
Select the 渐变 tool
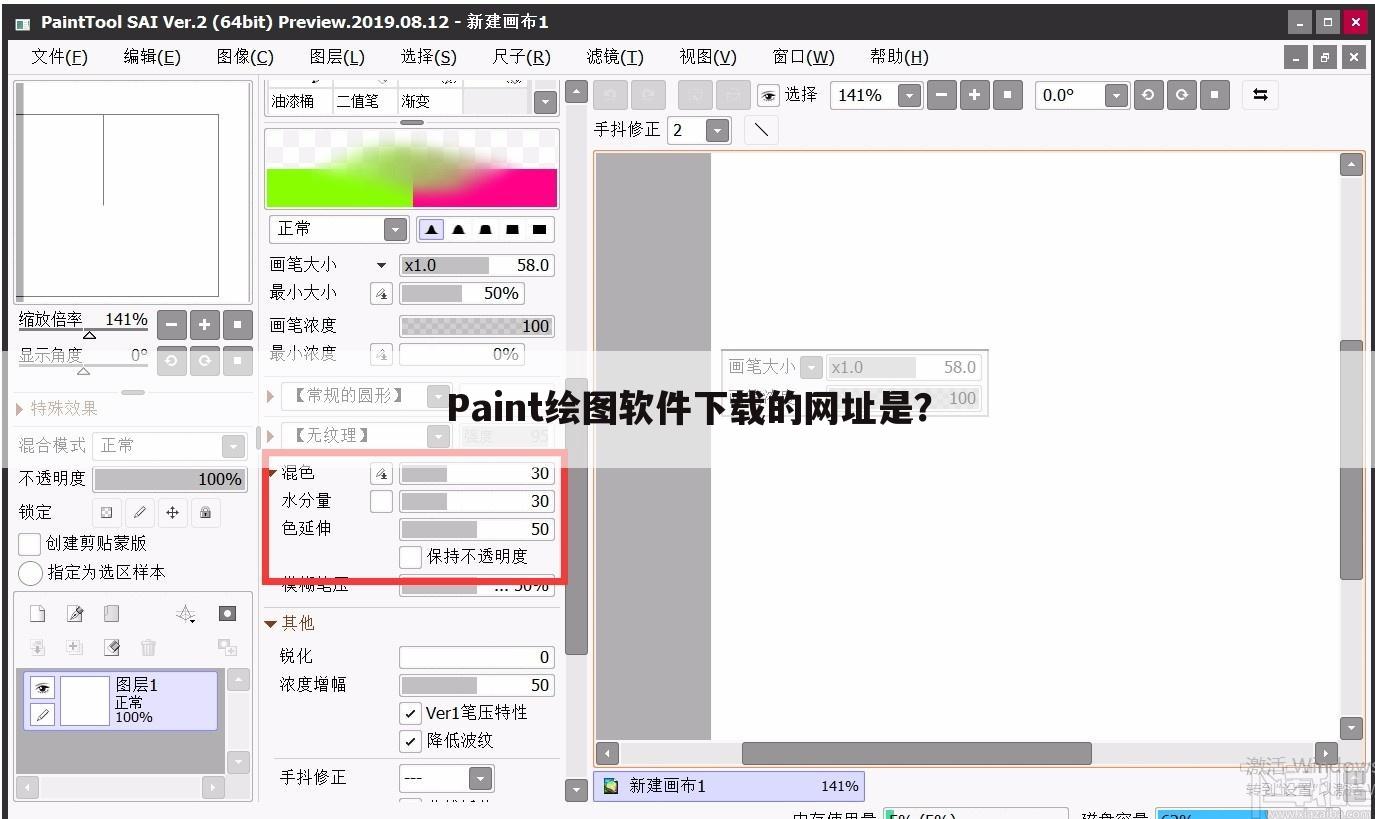click(429, 101)
